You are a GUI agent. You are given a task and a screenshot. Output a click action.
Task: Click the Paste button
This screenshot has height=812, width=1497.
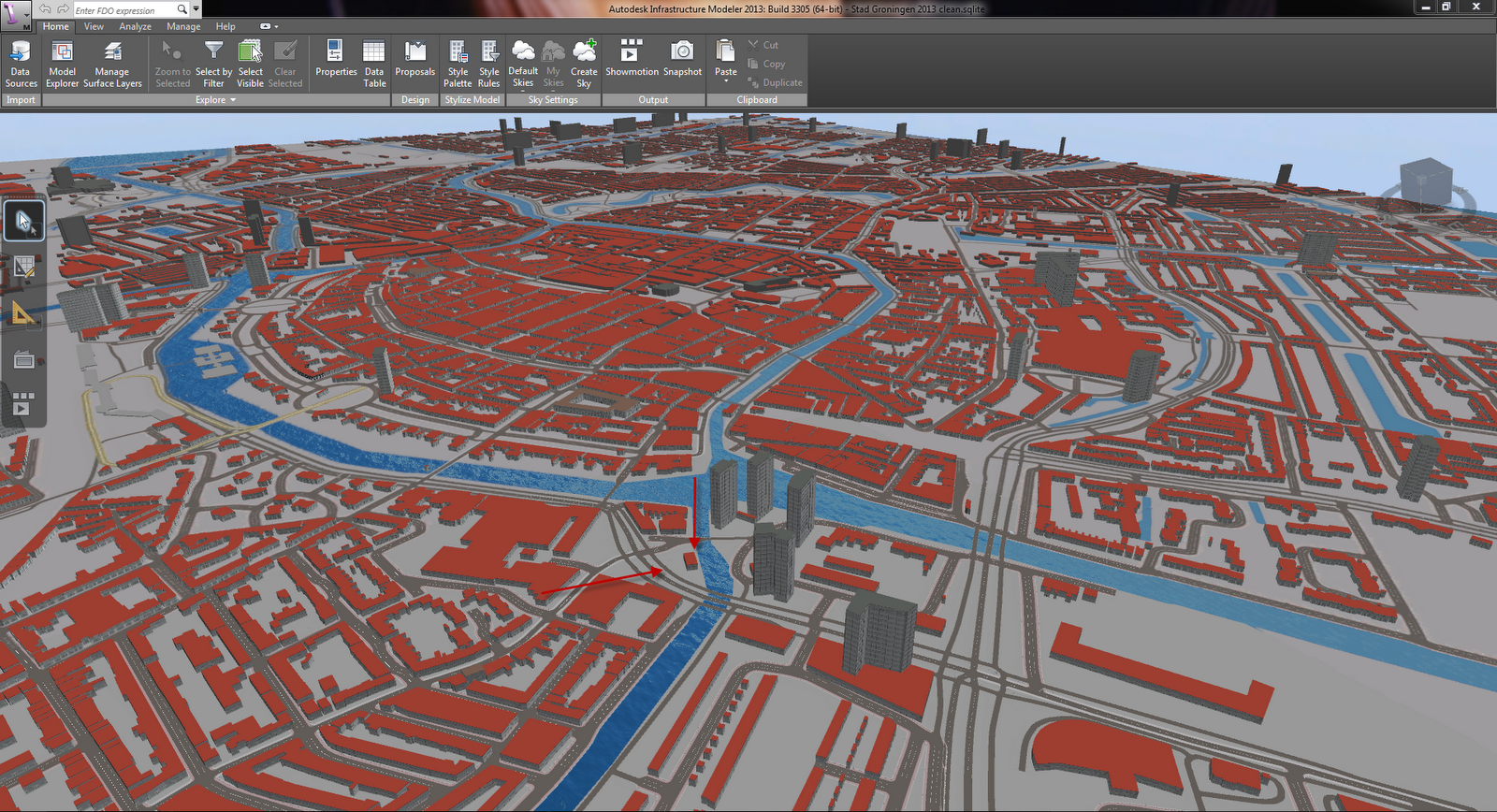click(x=726, y=61)
